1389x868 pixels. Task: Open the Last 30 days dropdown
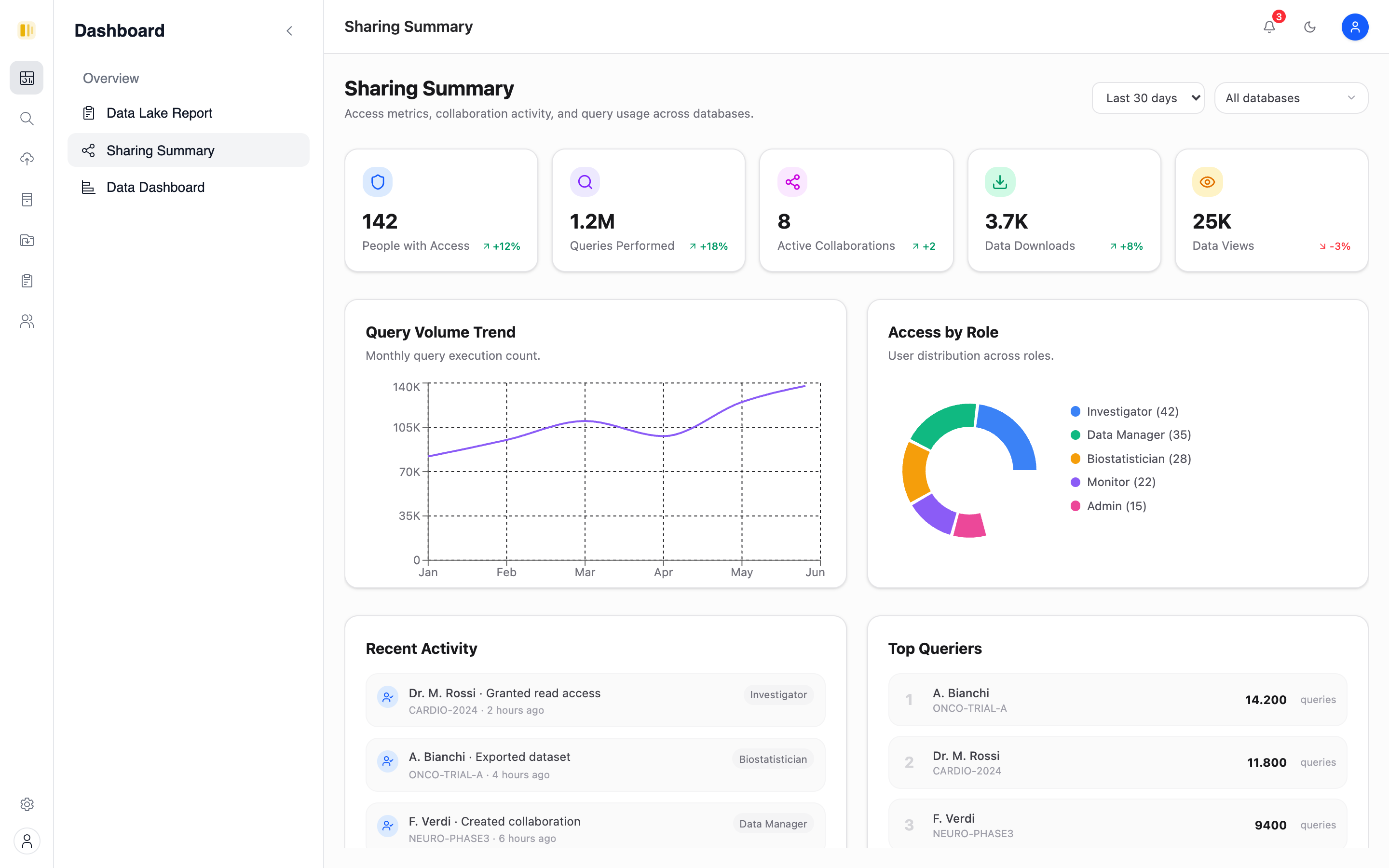pyautogui.click(x=1148, y=98)
